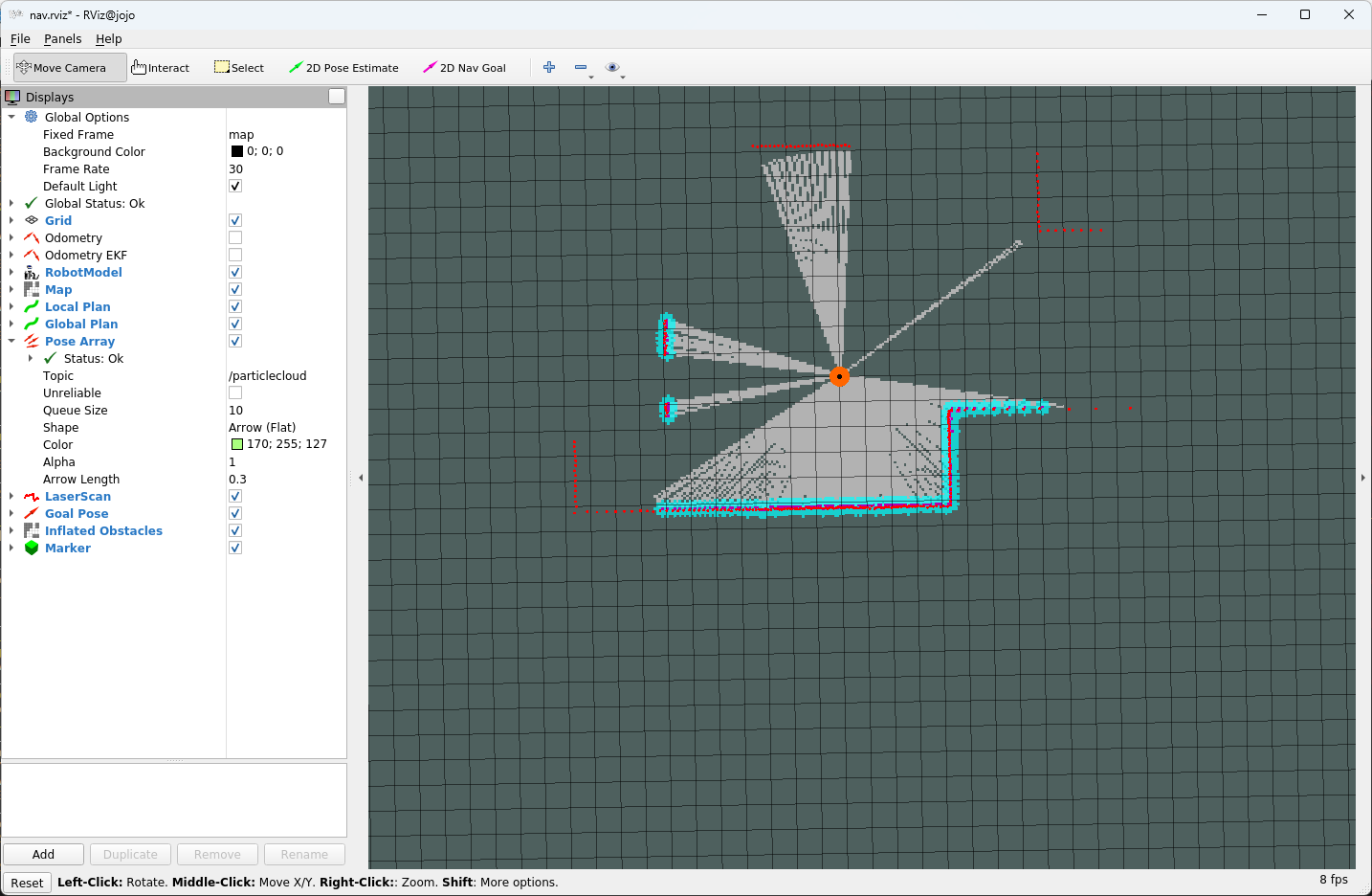Click the blue plus add-tool icon
Image resolution: width=1372 pixels, height=896 pixels.
[x=549, y=67]
